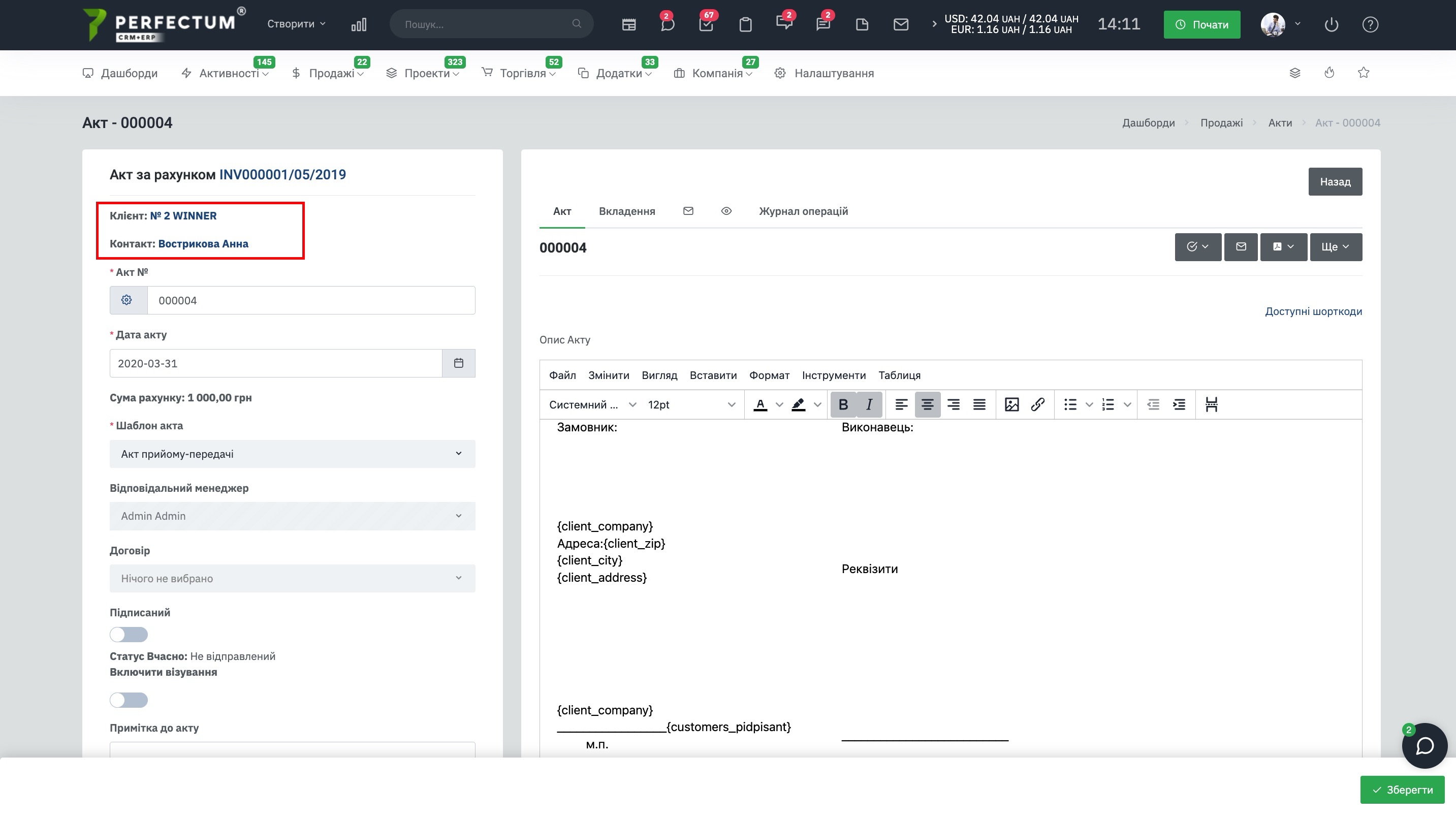This screenshot has width=1456, height=818.
Task: Open the Договір selection dropdown
Action: pos(292,578)
